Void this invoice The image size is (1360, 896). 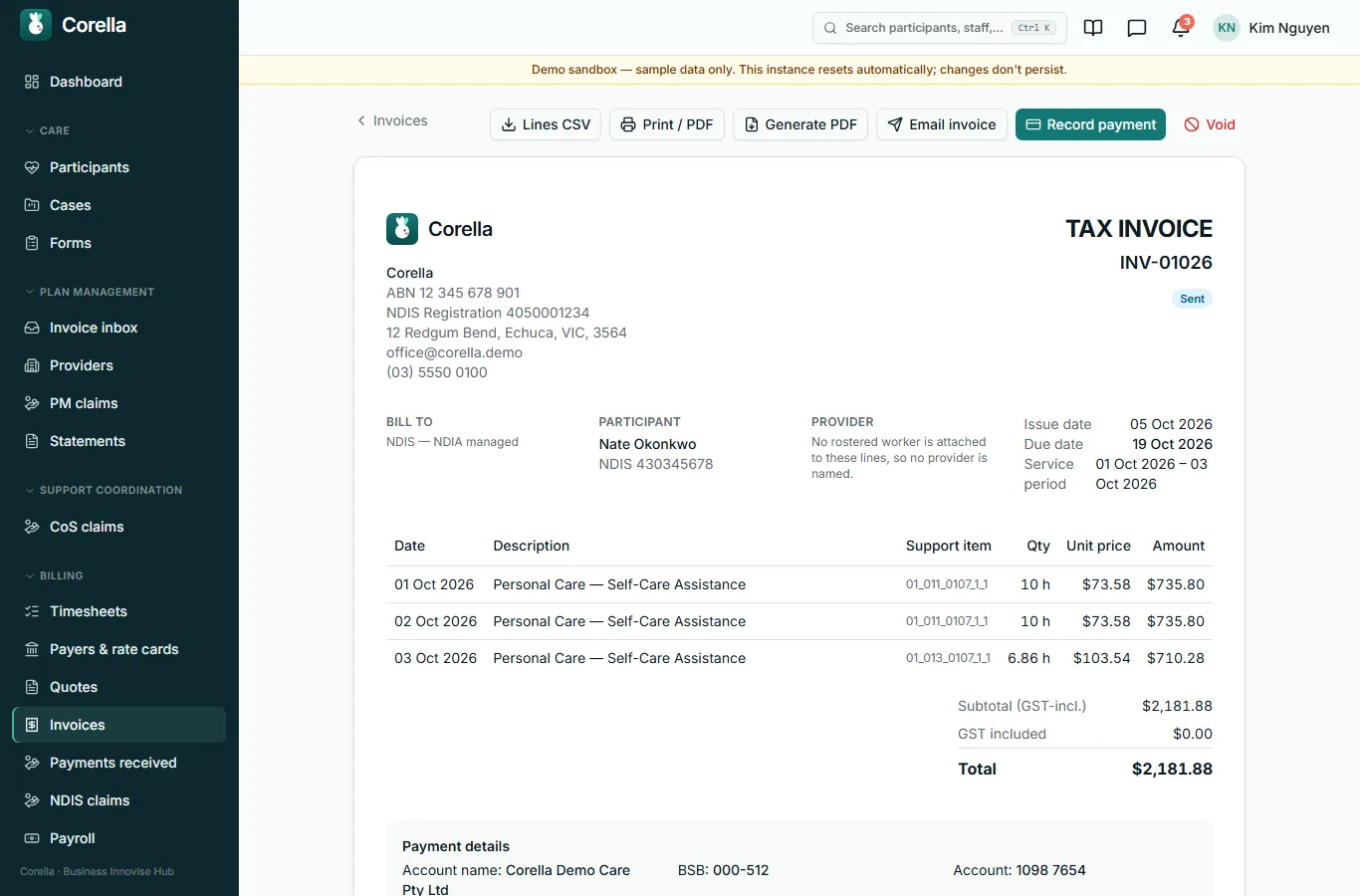[1209, 124]
